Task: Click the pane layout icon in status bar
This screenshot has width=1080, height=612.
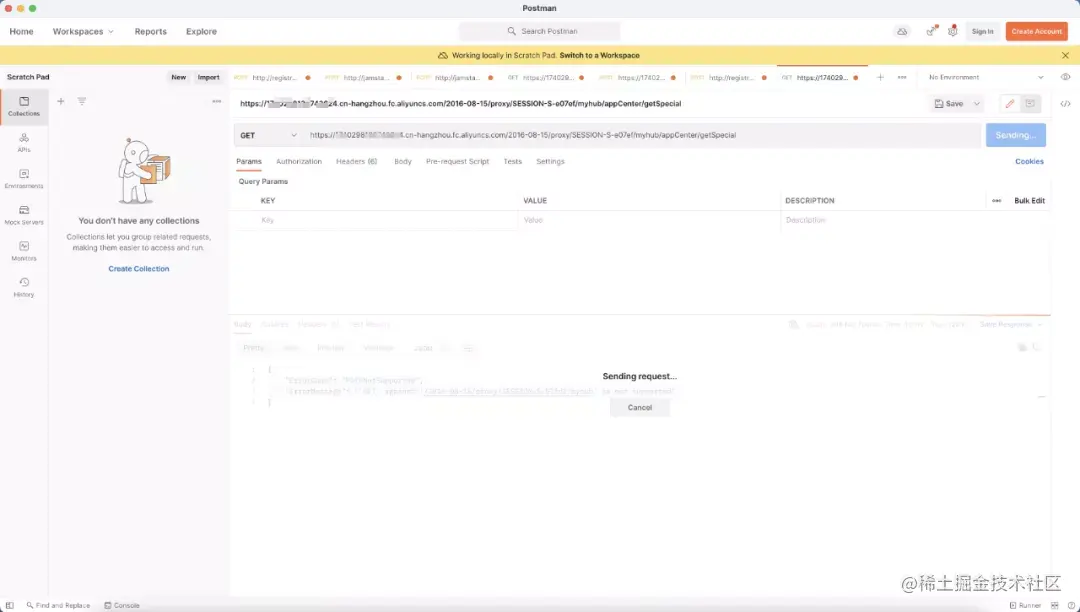Action: [1055, 606]
